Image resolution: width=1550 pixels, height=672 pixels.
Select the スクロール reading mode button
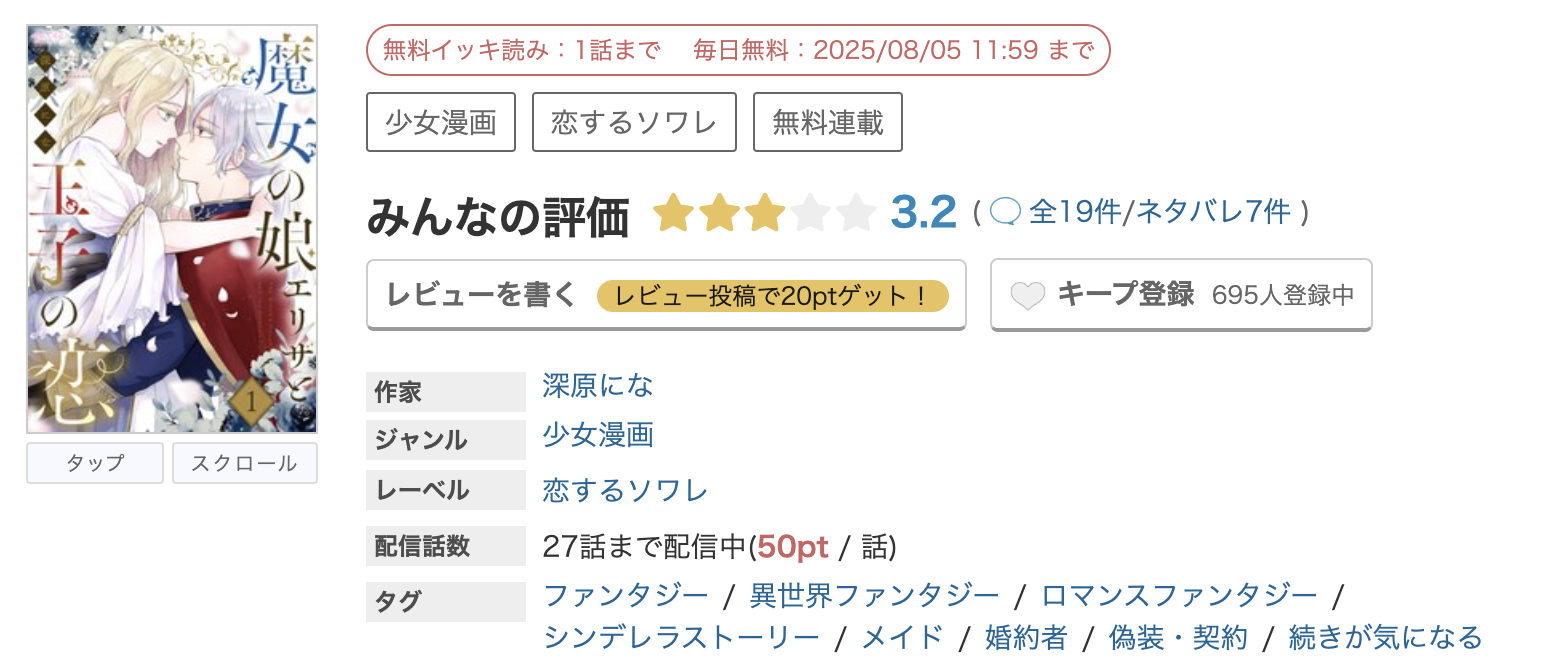[245, 463]
